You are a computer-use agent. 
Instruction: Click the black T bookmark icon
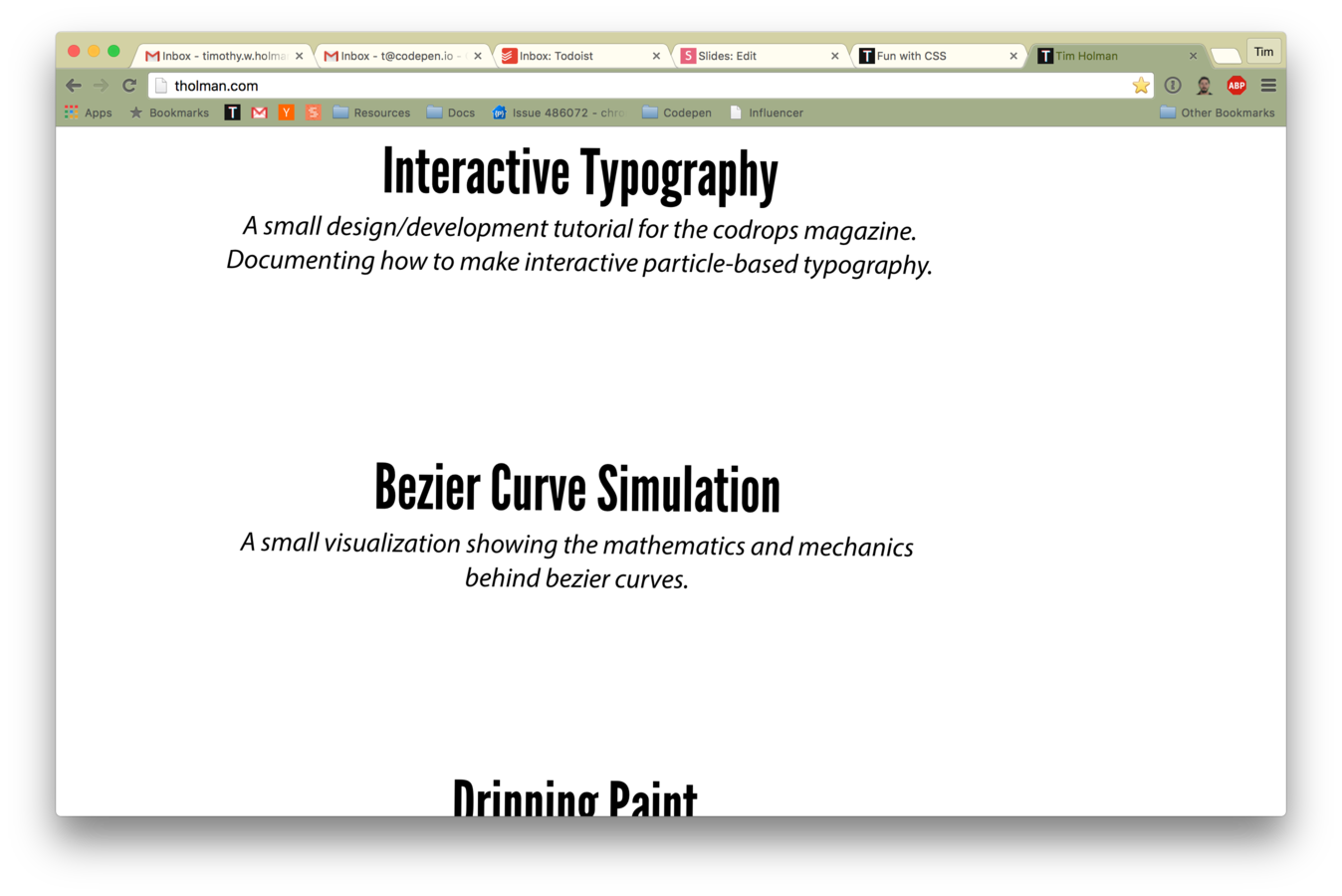point(232,112)
